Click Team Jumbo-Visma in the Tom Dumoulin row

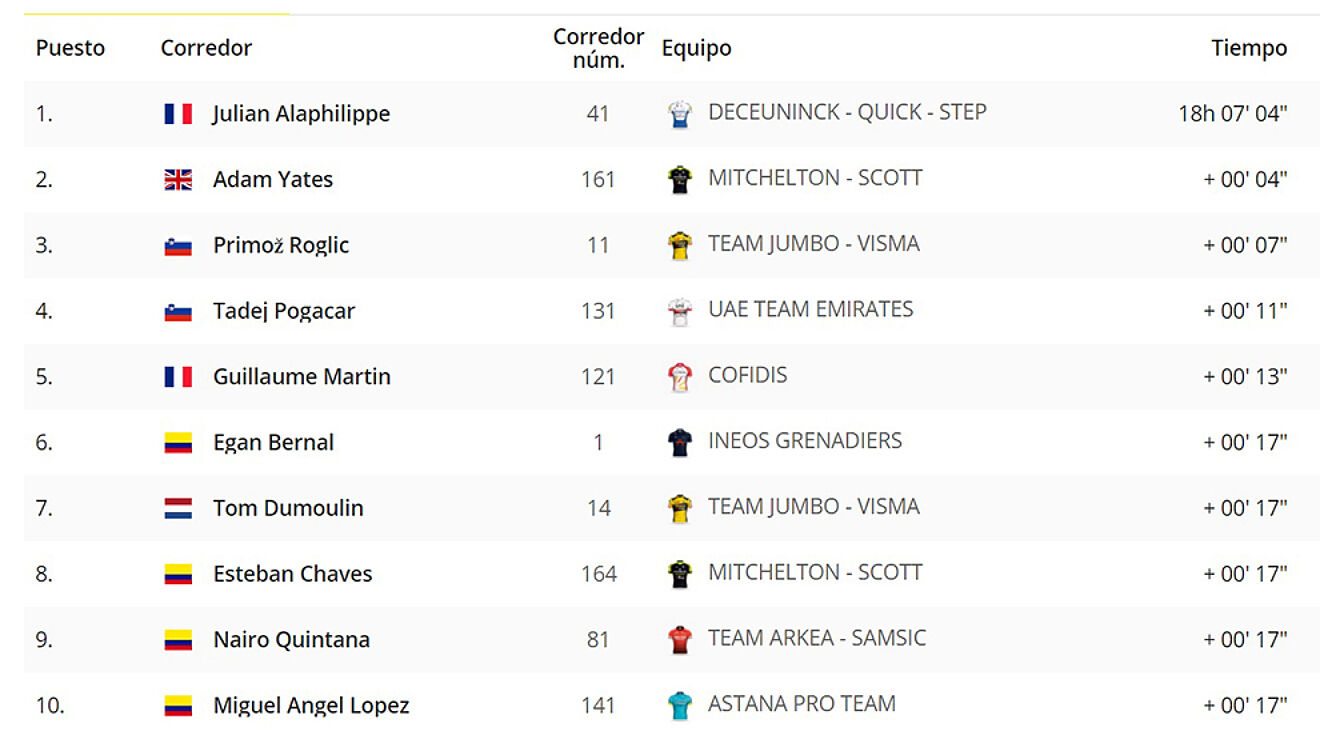[x=813, y=507]
